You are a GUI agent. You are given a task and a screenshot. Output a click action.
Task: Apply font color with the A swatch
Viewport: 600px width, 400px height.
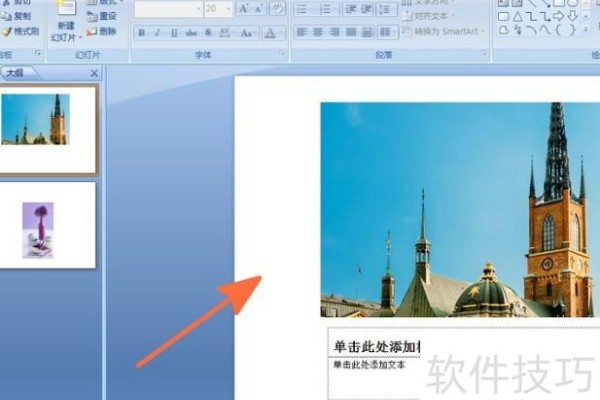point(270,33)
